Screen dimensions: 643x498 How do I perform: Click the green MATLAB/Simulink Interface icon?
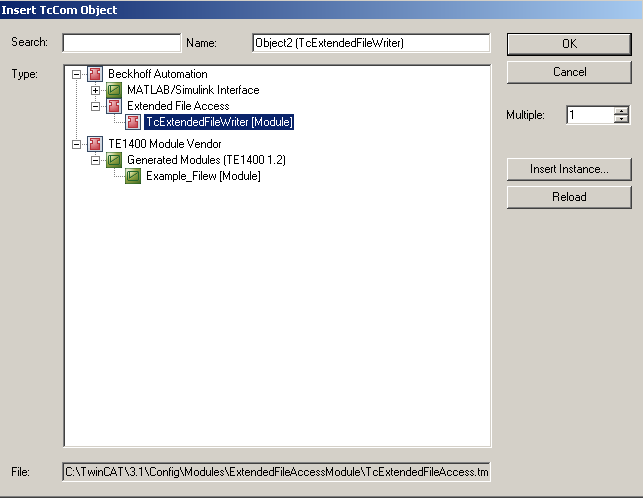point(114,90)
